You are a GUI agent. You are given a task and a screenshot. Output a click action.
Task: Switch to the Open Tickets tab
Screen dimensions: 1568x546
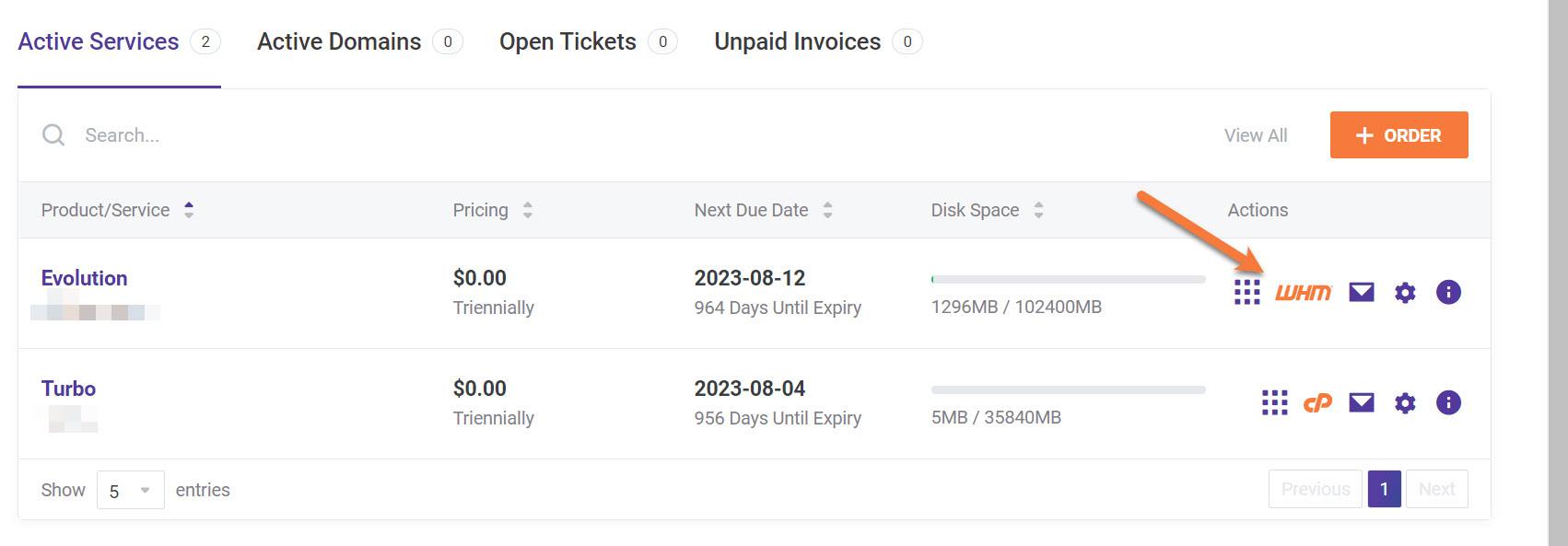(x=568, y=41)
